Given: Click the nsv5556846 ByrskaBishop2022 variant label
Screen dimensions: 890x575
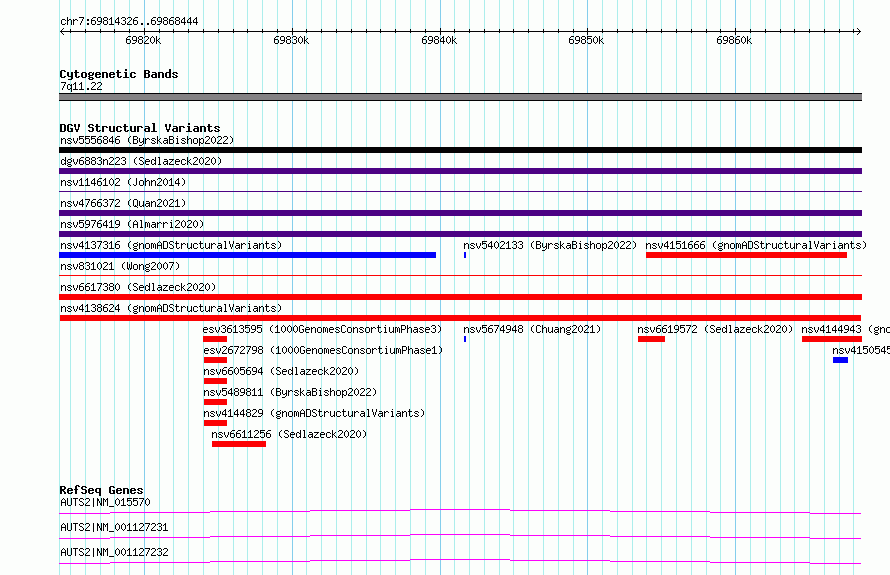Looking at the screenshot, I should (147, 140).
